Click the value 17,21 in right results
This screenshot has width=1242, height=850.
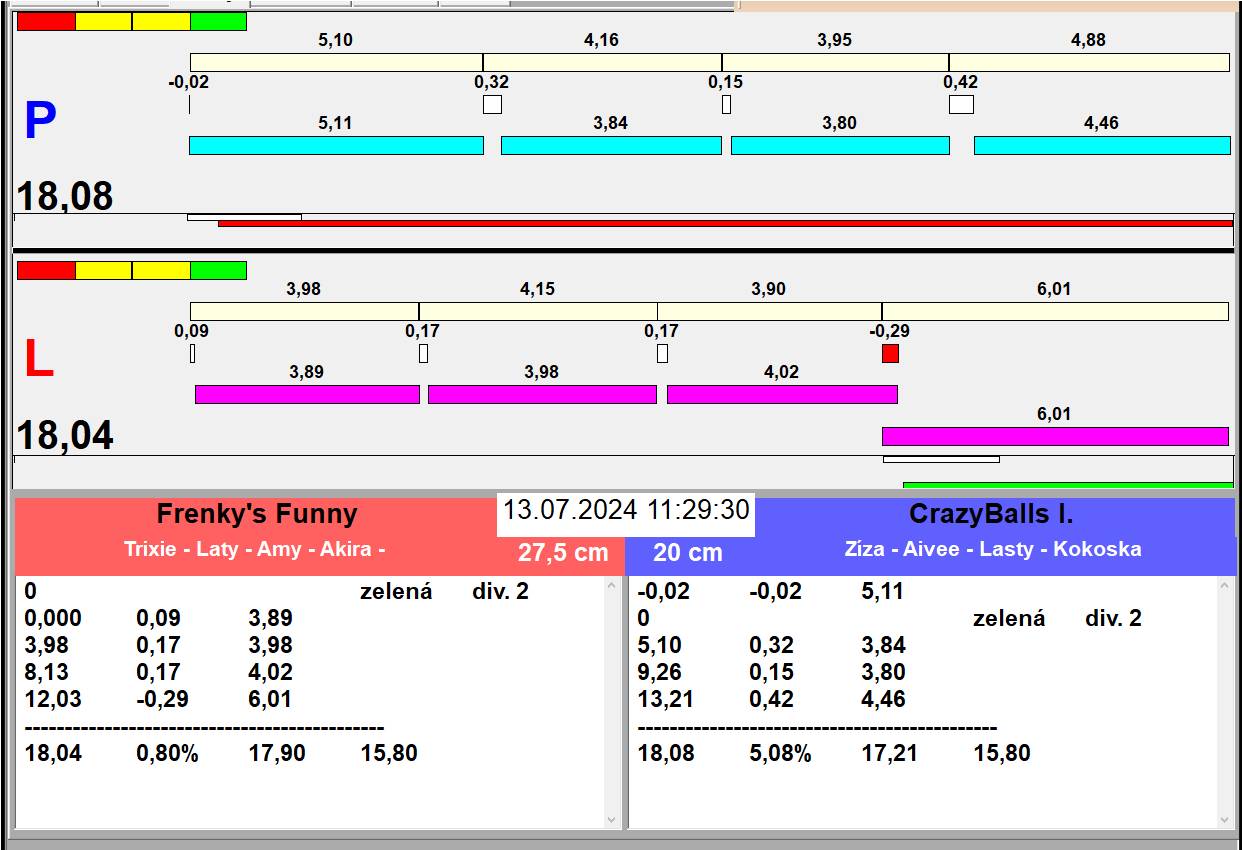pyautogui.click(x=891, y=754)
